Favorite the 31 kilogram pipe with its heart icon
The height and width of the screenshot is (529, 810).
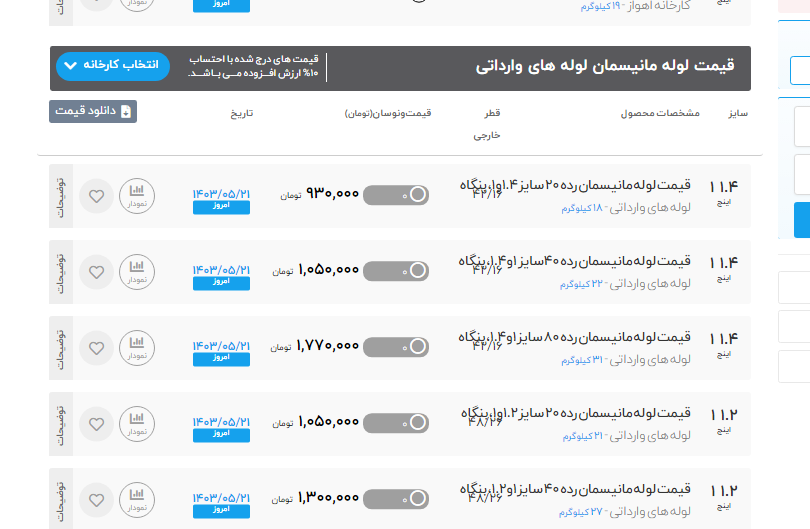[x=96, y=348]
